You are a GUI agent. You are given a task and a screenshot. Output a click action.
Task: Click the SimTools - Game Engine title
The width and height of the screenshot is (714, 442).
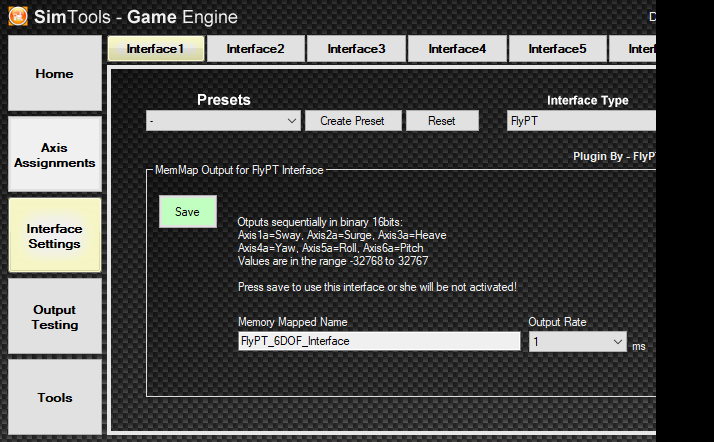coord(136,17)
